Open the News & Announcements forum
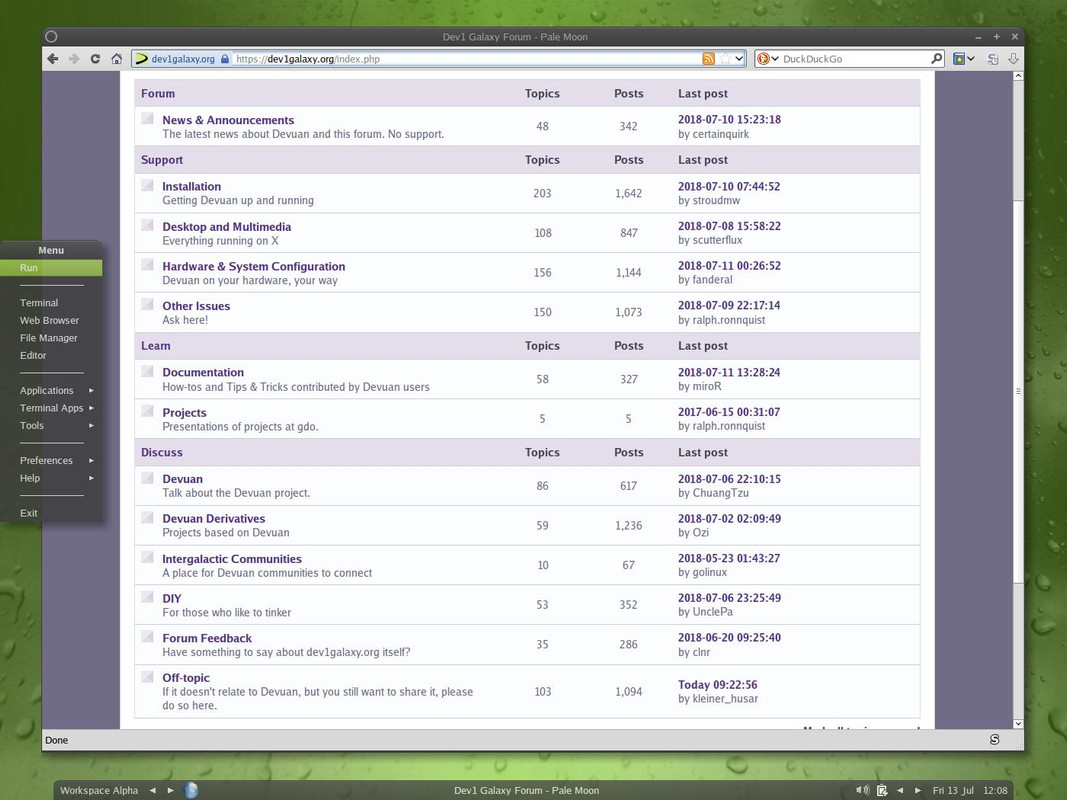 pos(228,120)
